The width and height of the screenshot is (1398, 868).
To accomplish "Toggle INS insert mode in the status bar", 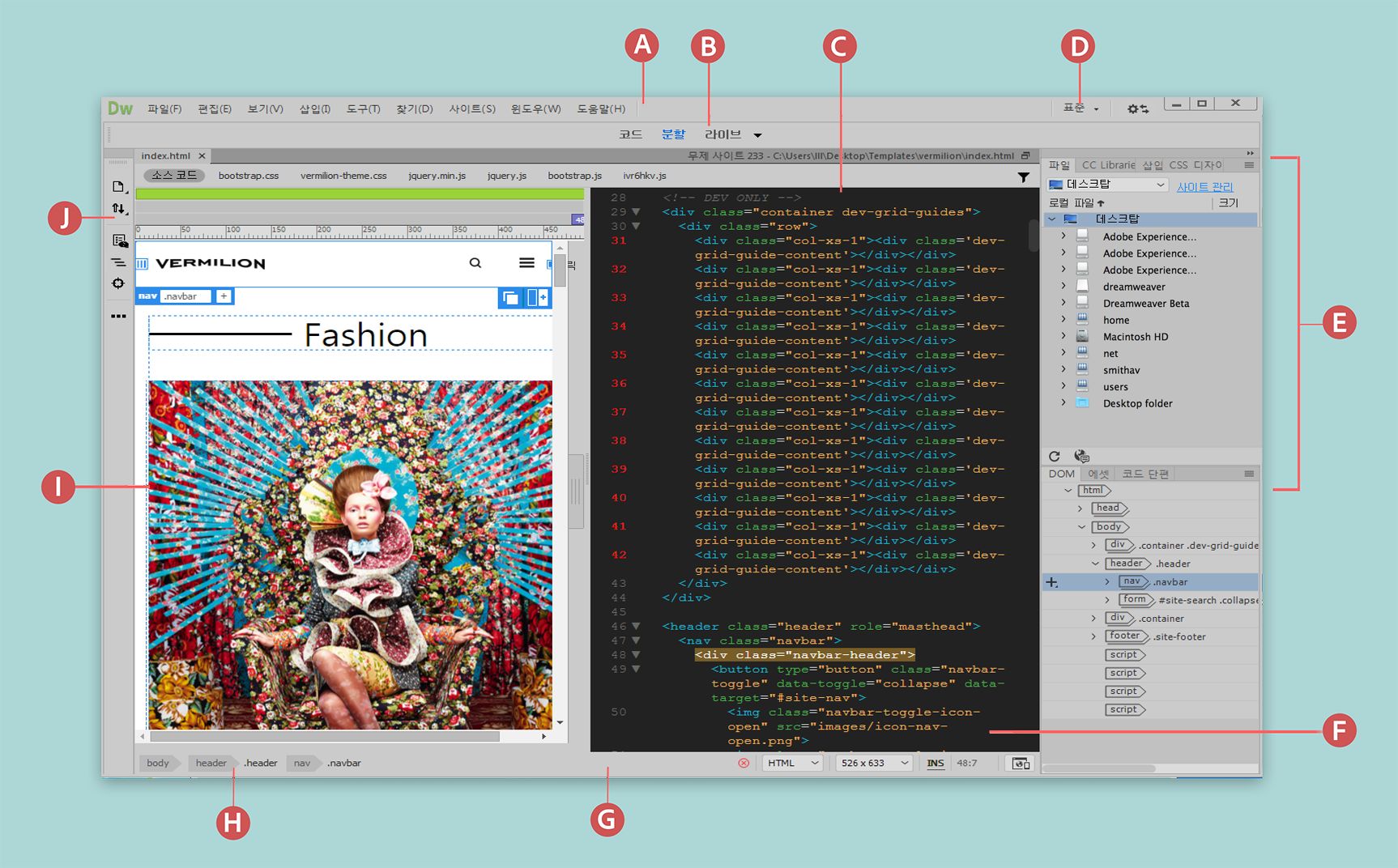I will point(936,762).
